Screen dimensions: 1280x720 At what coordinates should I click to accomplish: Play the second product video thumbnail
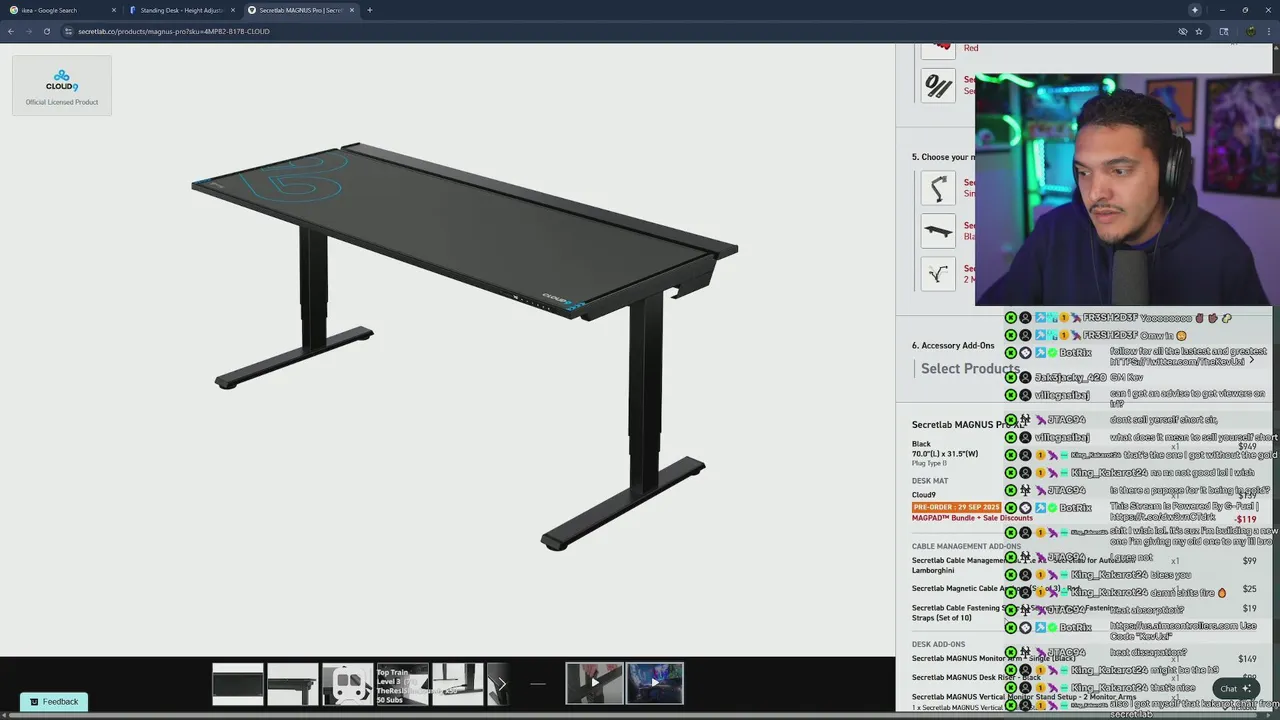(x=655, y=684)
